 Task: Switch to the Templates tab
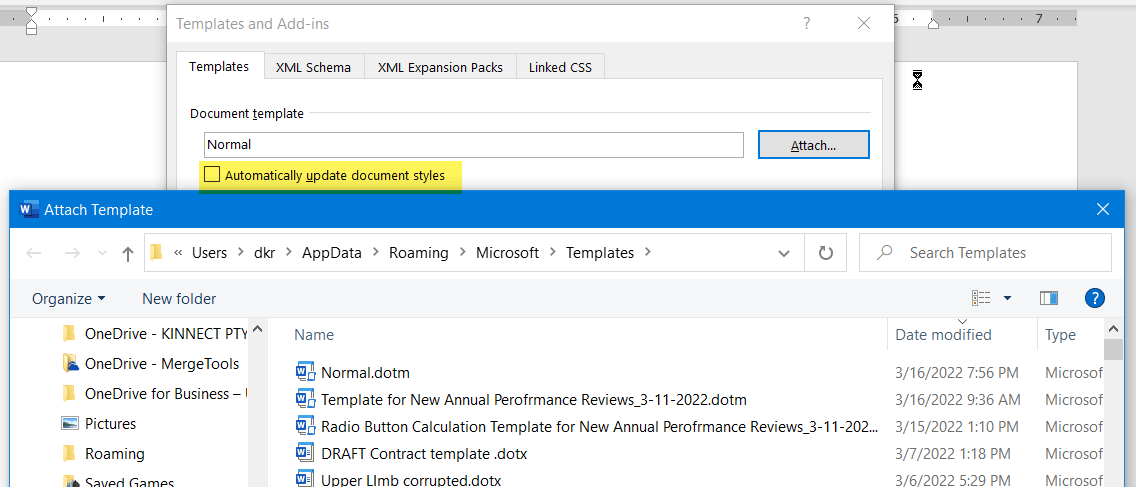click(x=220, y=67)
